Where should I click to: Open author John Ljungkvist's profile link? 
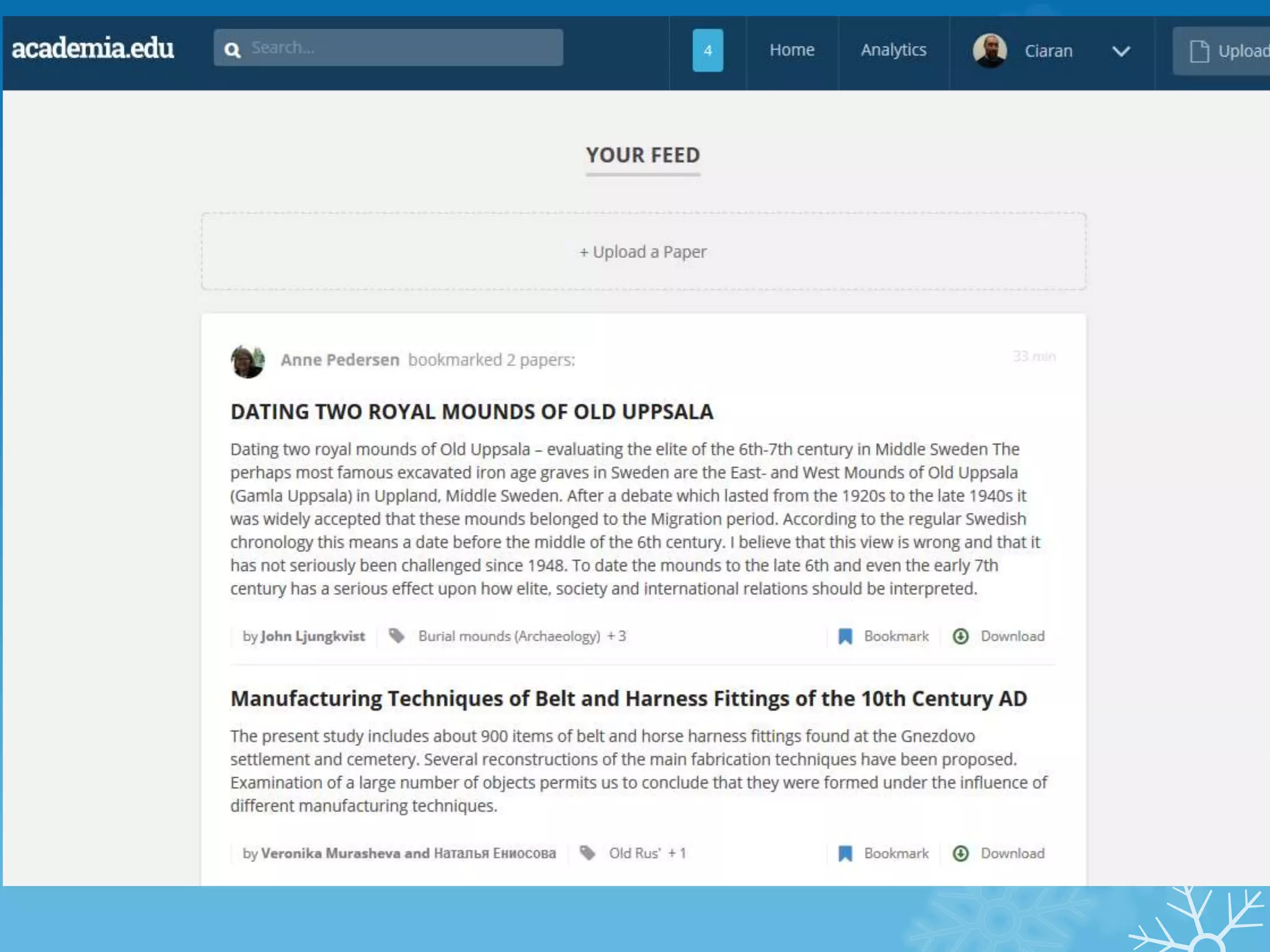click(x=313, y=637)
